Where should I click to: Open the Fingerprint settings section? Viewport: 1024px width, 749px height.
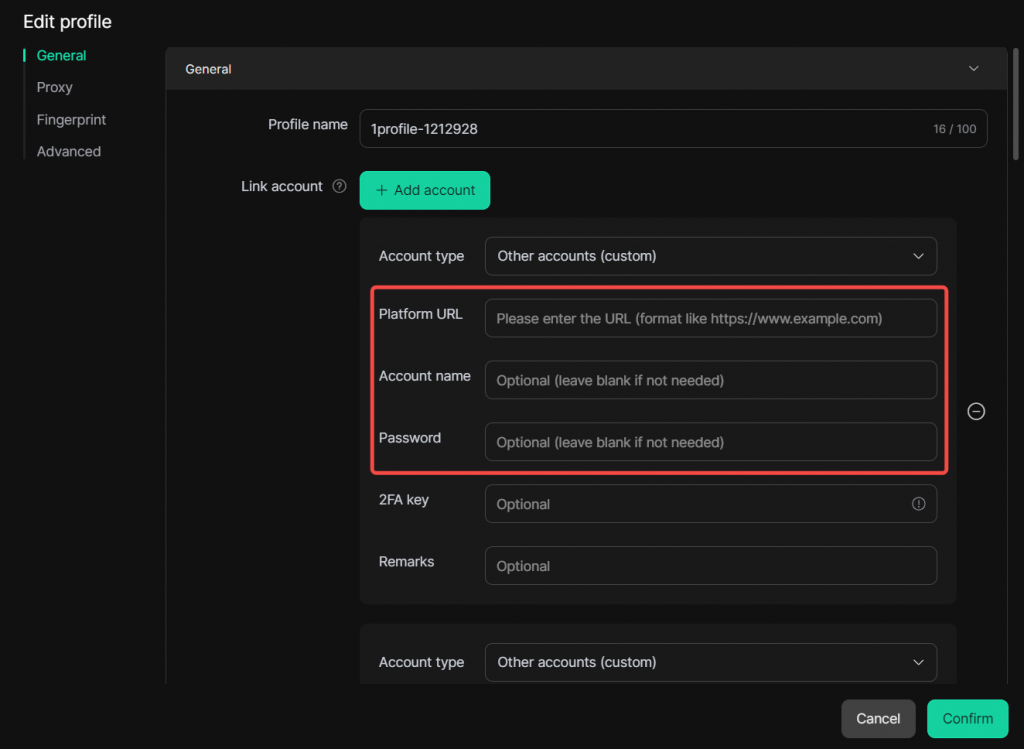tap(71, 120)
